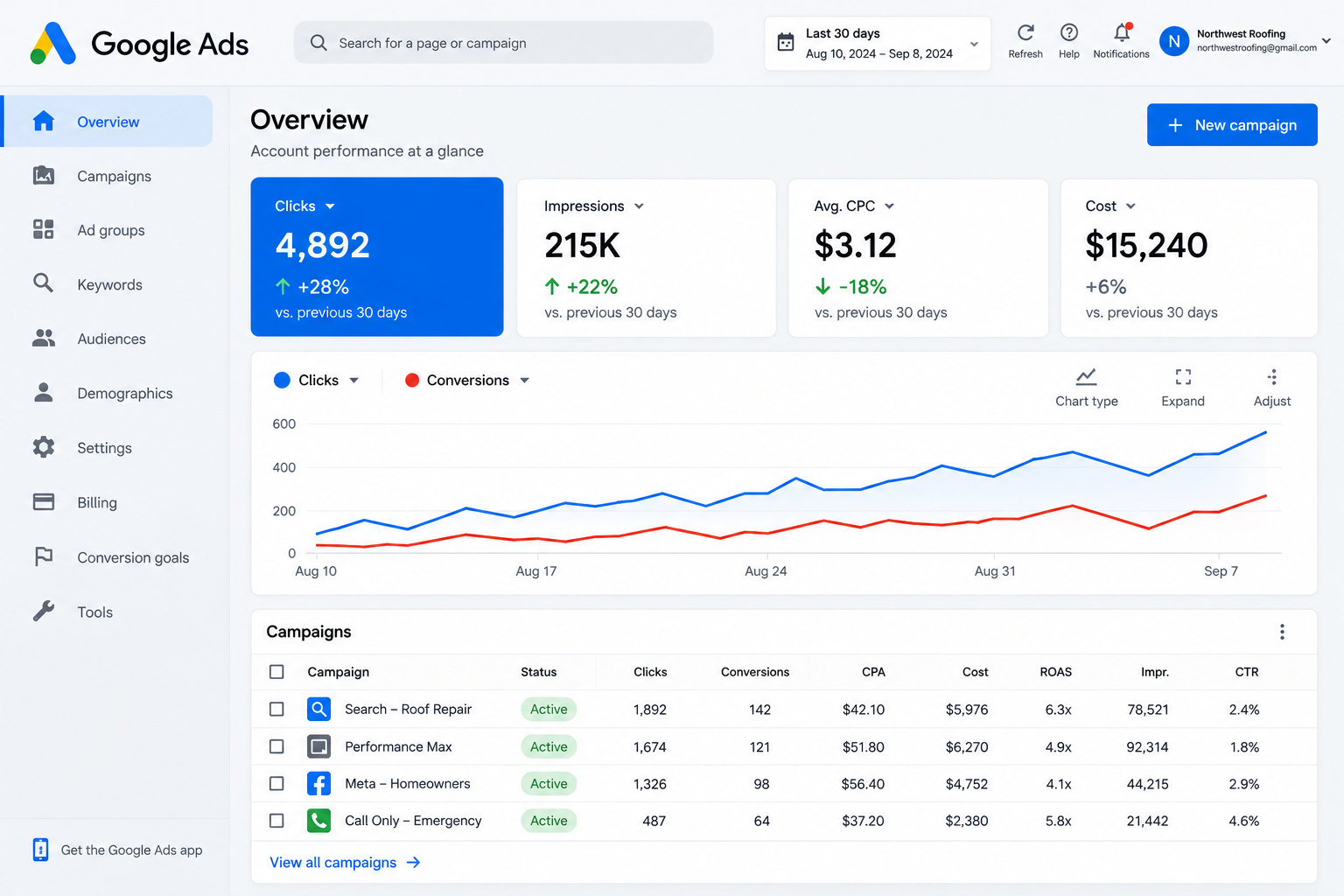Image resolution: width=1344 pixels, height=896 pixels.
Task: Click the Keywords magnifier icon in sidebar
Action: tap(44, 283)
